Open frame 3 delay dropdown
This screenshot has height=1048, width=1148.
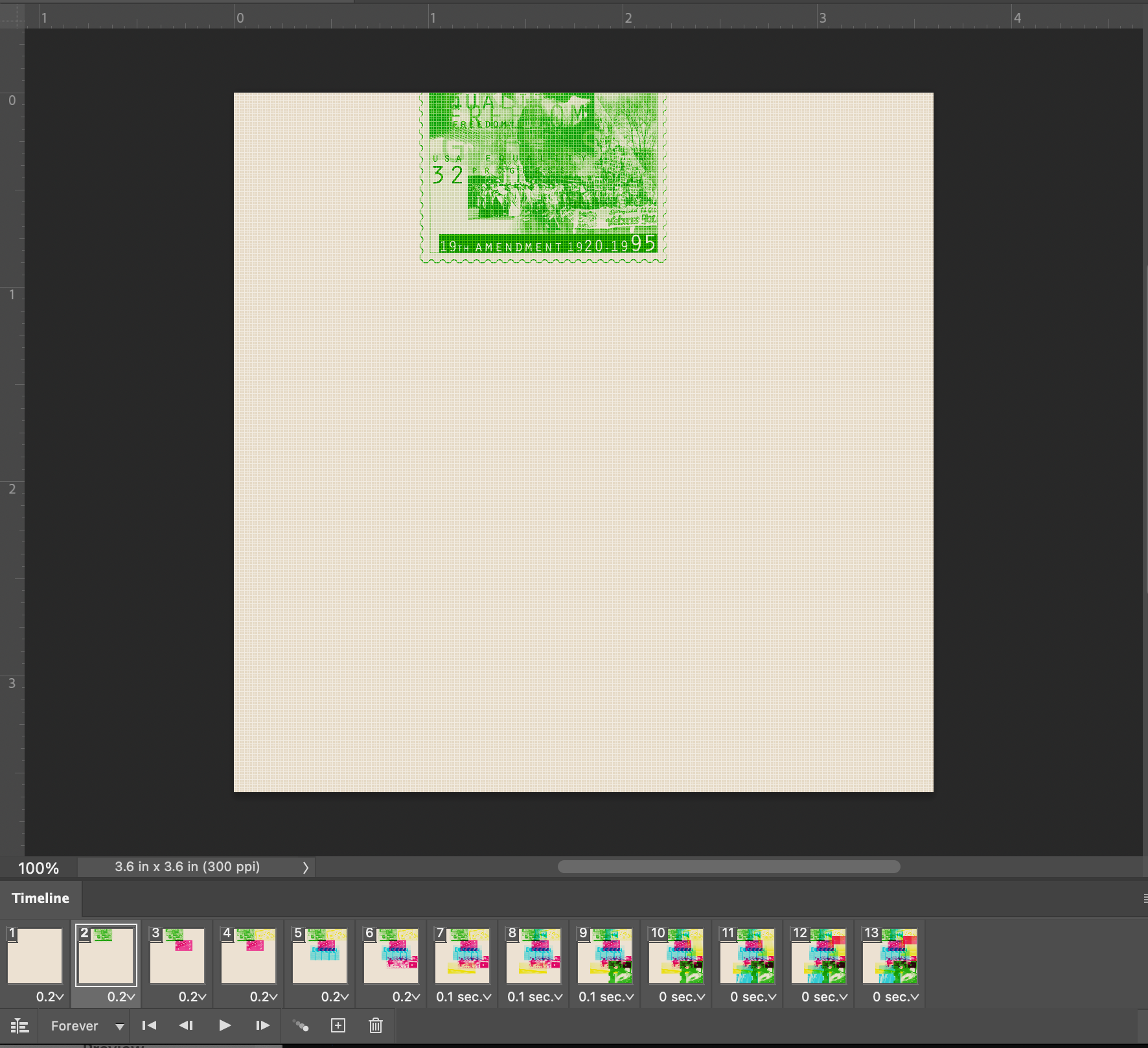pyautogui.click(x=192, y=997)
